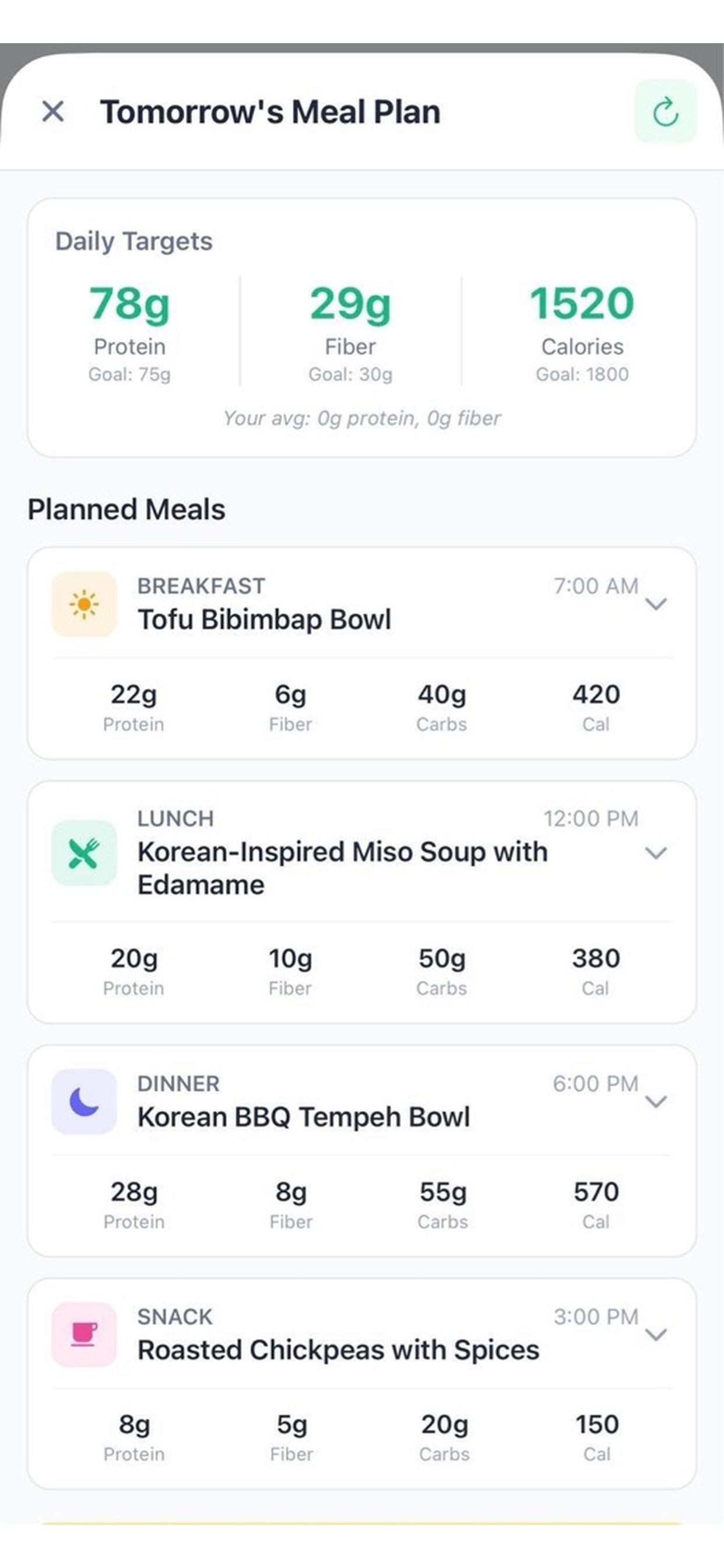
Task: Select the Korean BBQ Tempeh Bowl title
Action: click(x=304, y=1117)
